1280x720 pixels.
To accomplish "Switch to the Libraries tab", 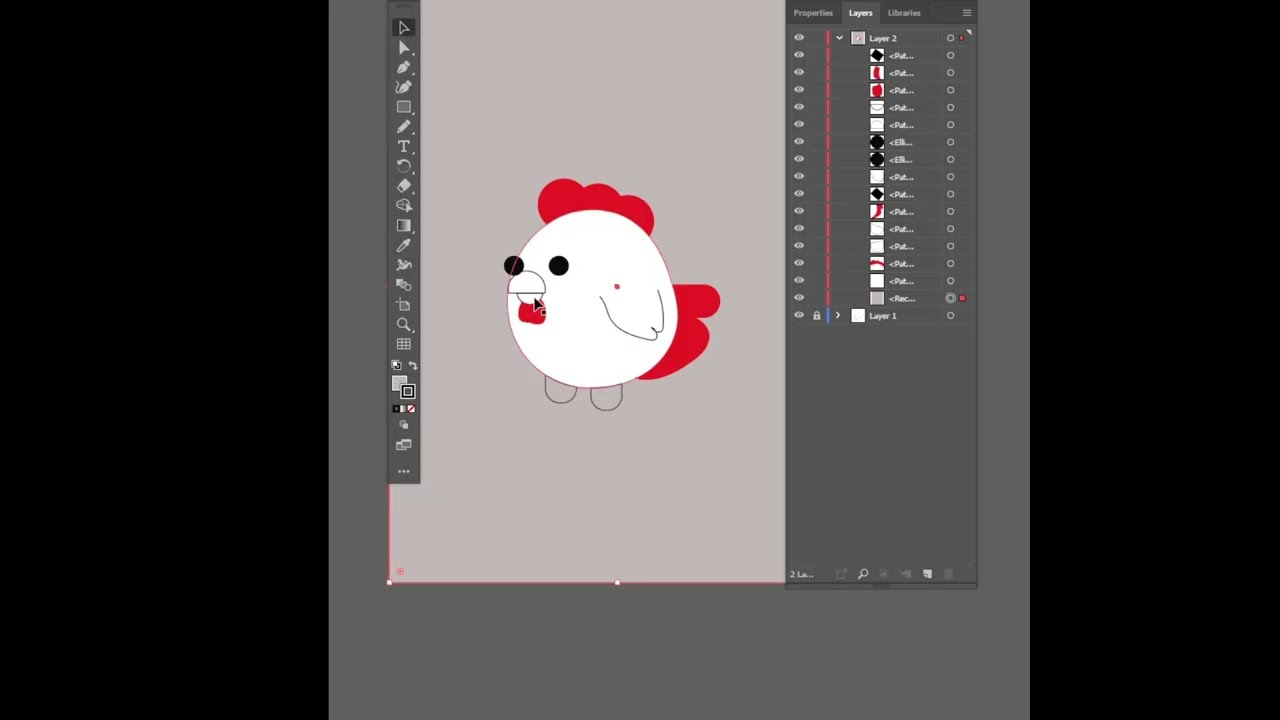I will (904, 13).
